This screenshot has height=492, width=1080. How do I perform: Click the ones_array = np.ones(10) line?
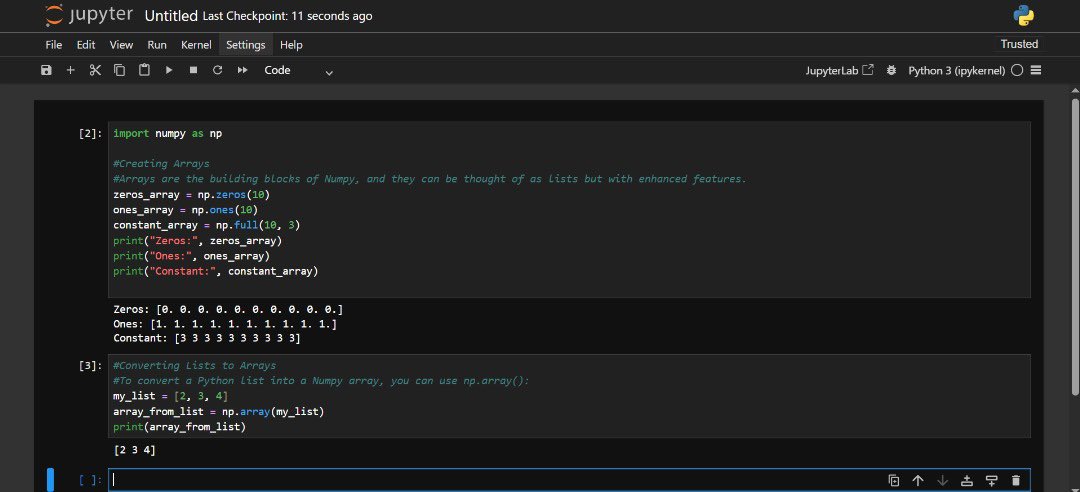[185, 209]
